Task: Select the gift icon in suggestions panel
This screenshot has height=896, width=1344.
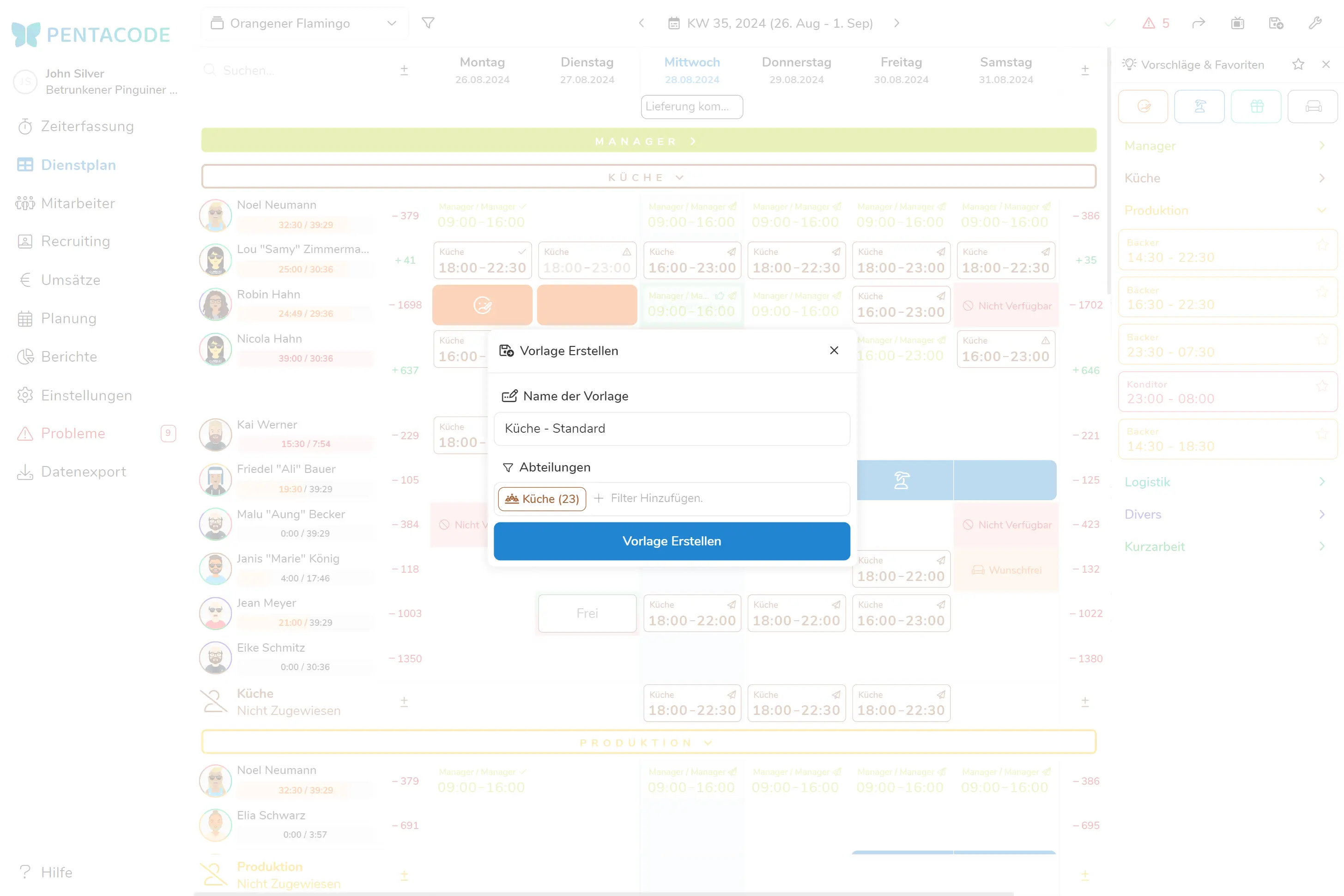Action: (1256, 106)
